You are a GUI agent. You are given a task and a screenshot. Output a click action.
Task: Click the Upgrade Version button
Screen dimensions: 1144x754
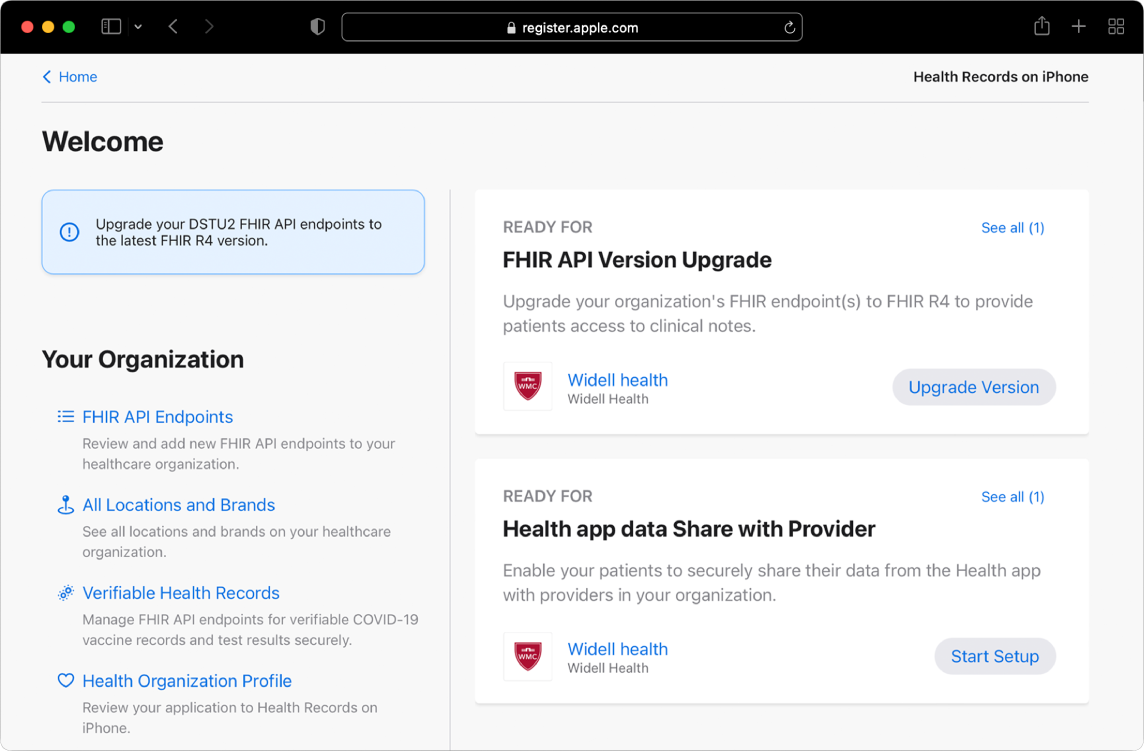[x=973, y=387]
